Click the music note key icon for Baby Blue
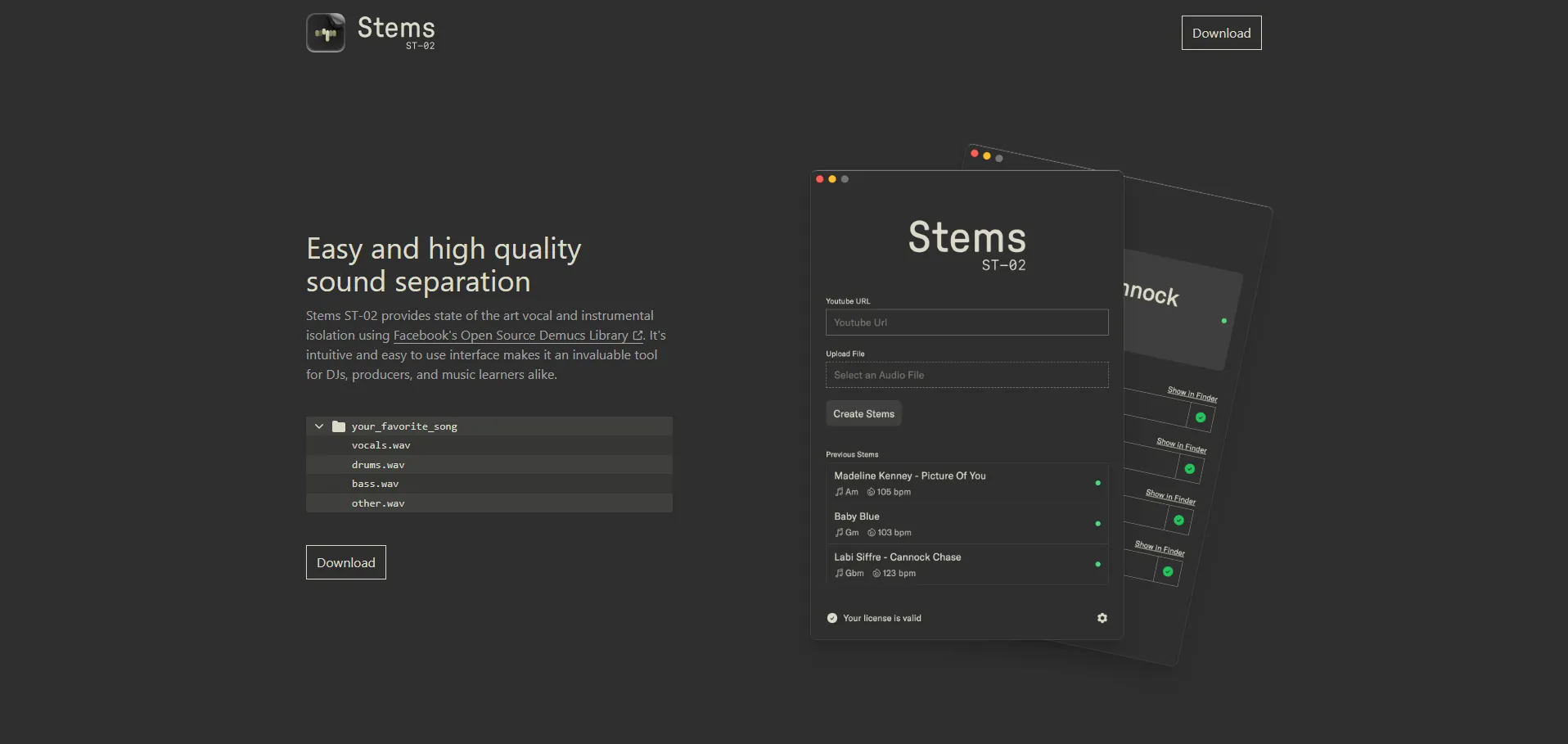The image size is (1568, 744). (839, 533)
